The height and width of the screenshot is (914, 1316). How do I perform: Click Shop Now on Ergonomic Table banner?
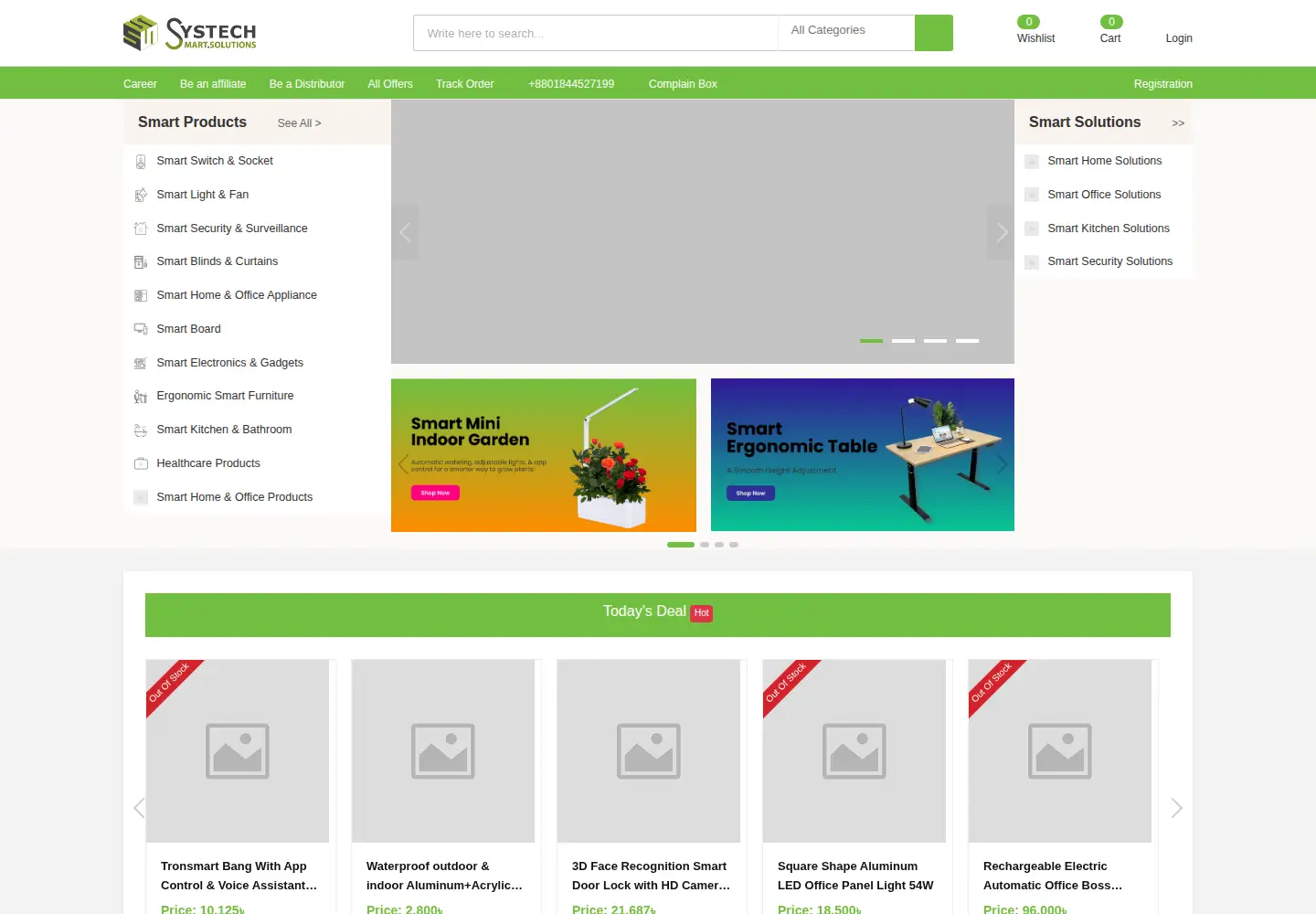pyautogui.click(x=751, y=493)
